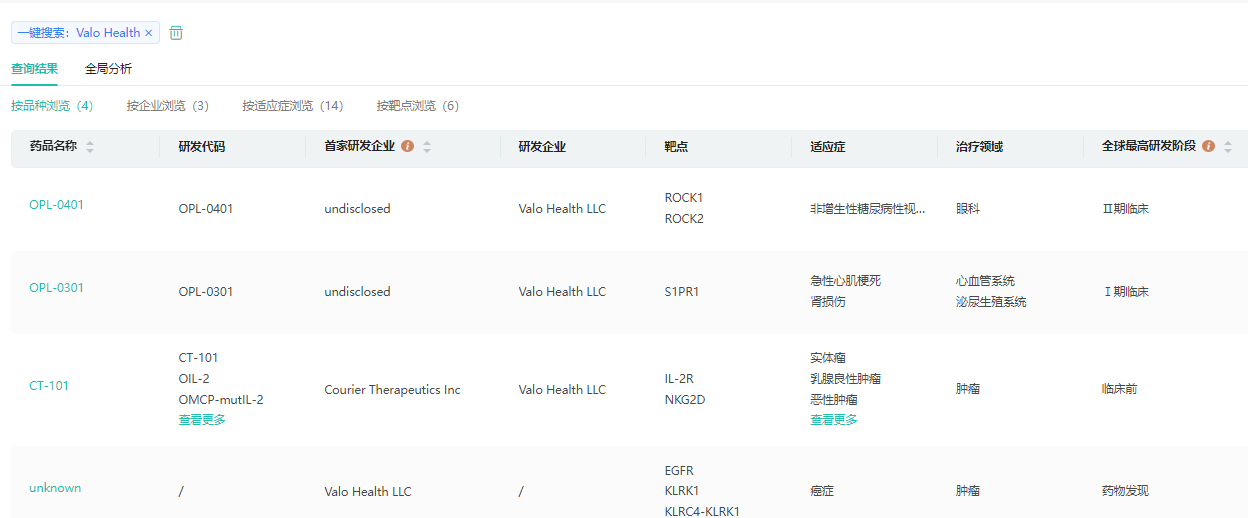Clear all filters with trash icon
The height and width of the screenshot is (518, 1248).
click(176, 33)
